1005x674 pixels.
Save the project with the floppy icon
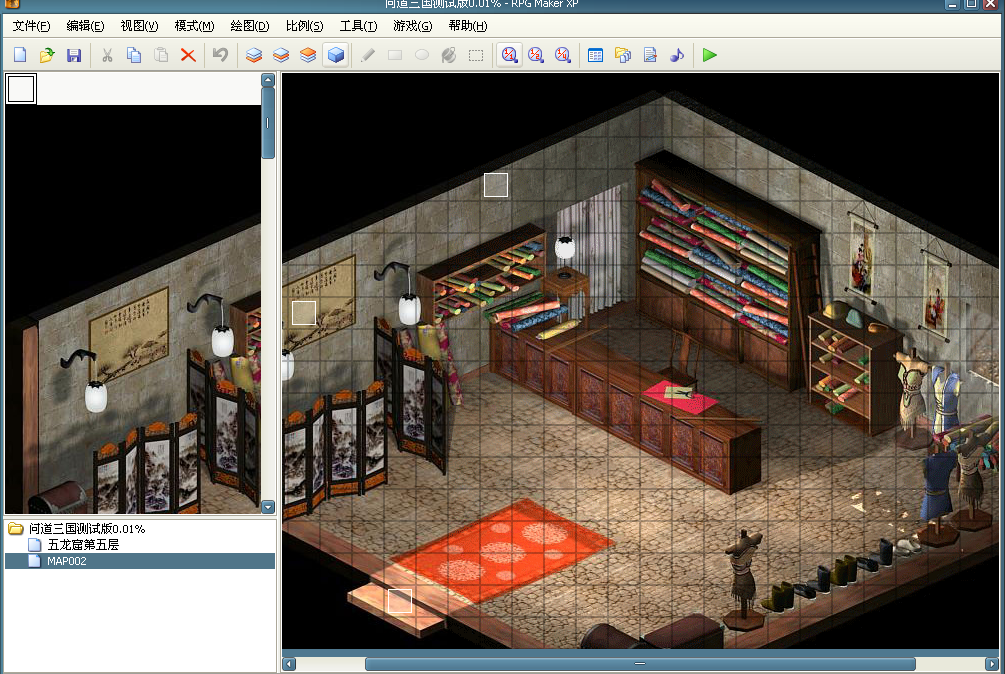pyautogui.click(x=74, y=55)
